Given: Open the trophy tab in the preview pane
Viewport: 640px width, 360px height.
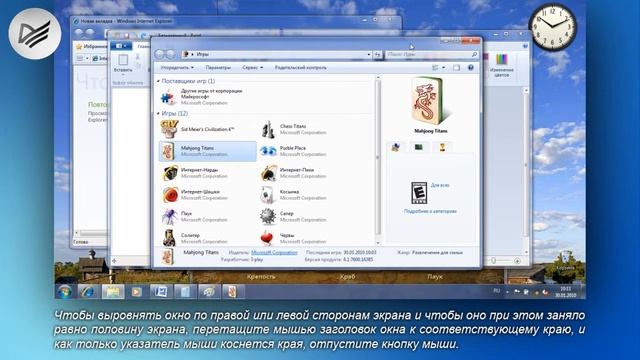Looking at the screenshot, I should point(442,147).
